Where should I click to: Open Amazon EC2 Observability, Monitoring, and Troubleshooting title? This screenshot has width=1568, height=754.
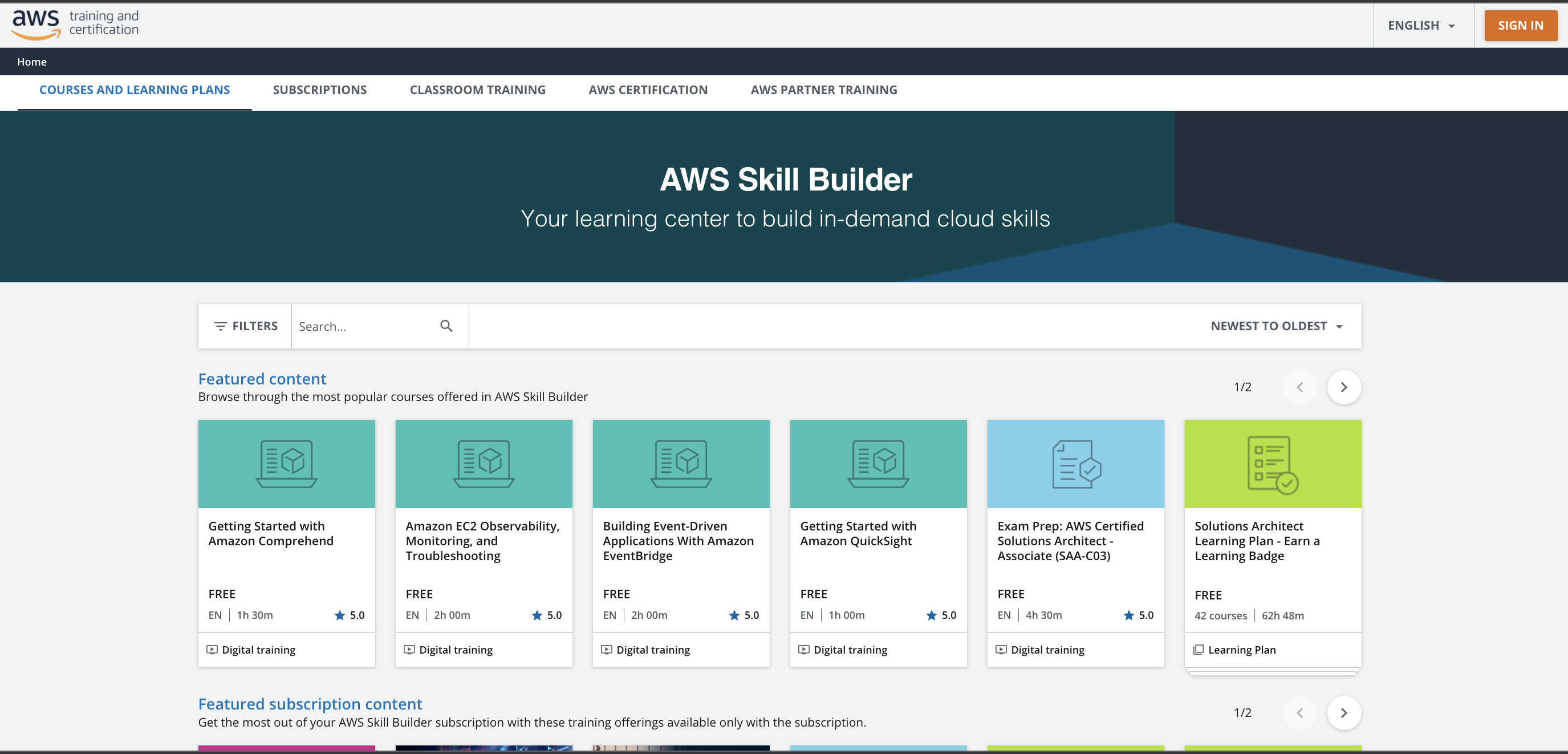pyautogui.click(x=483, y=541)
